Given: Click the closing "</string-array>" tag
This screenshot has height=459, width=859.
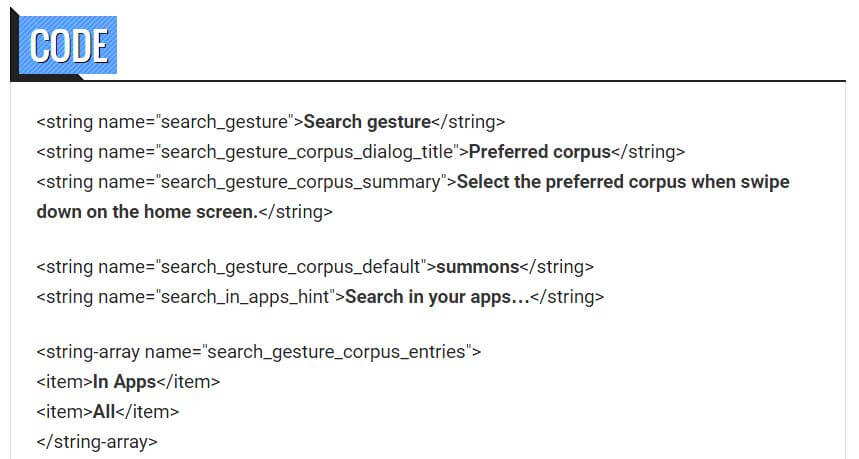Looking at the screenshot, I should coord(97,441).
